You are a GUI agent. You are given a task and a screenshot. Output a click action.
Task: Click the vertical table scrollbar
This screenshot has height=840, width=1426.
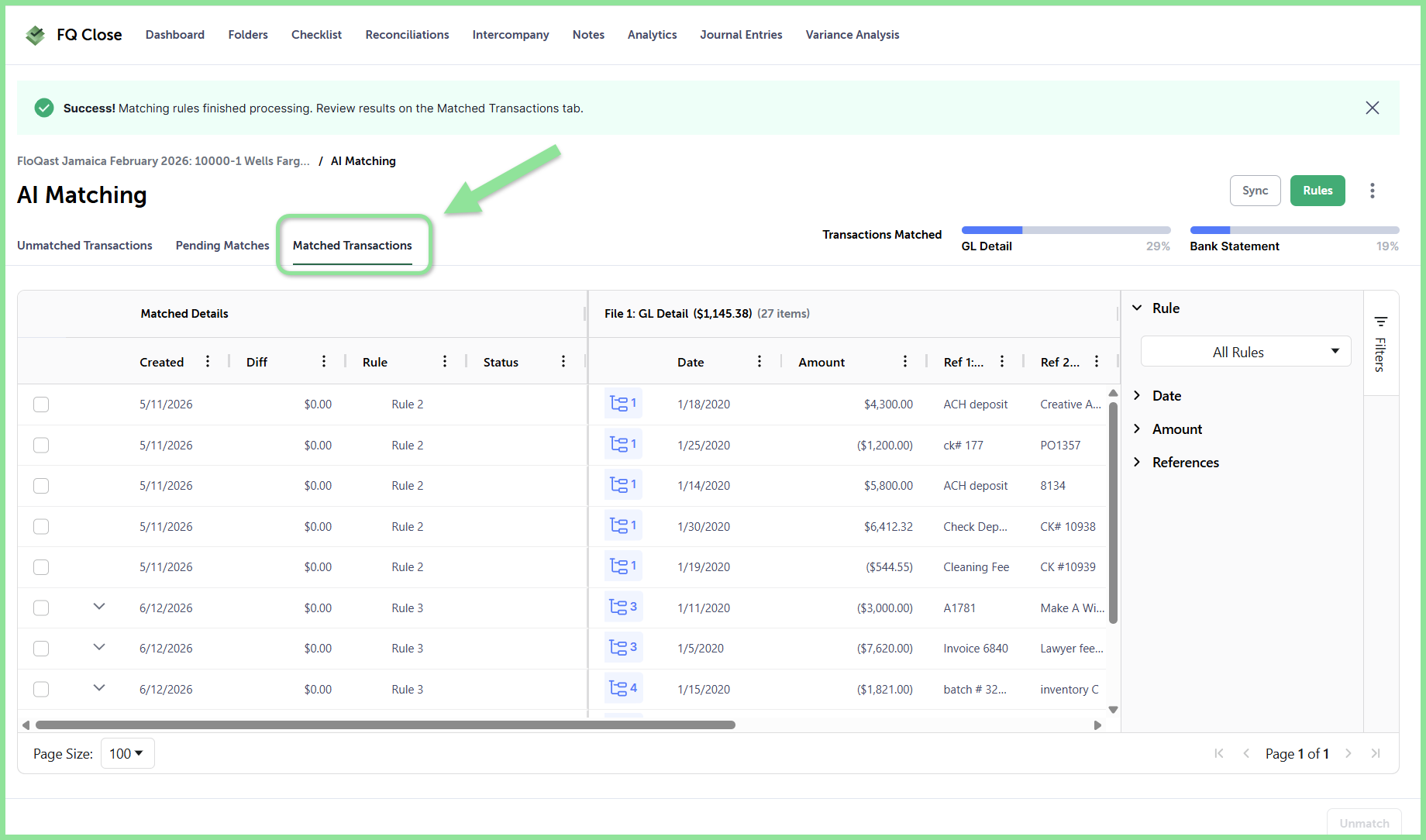[x=1113, y=513]
